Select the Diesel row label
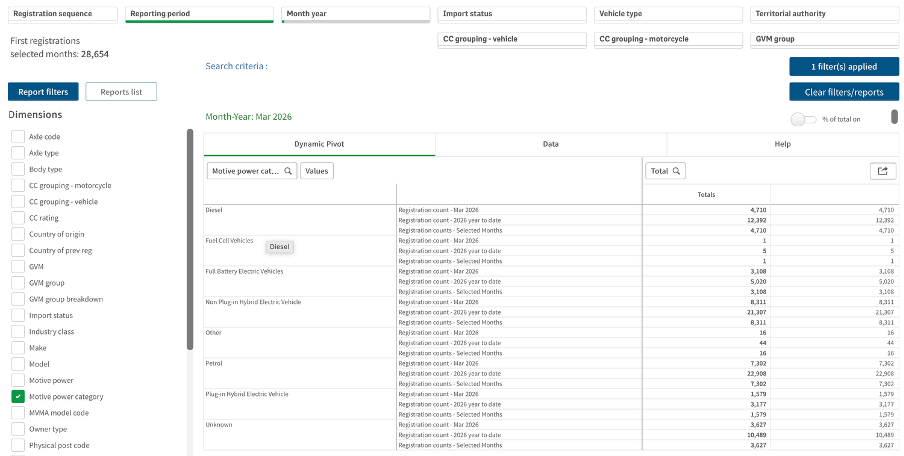Image resolution: width=904 pixels, height=456 pixels. pos(214,210)
